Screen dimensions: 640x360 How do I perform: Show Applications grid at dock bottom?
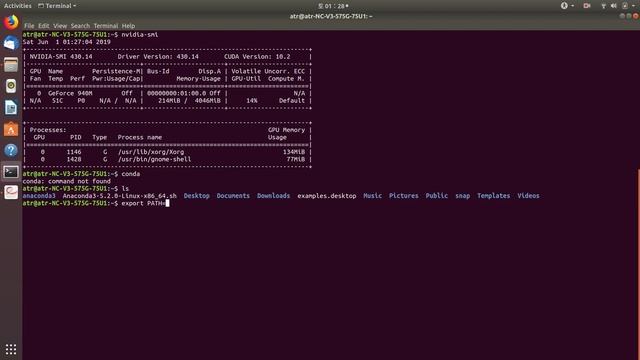tap(11, 349)
